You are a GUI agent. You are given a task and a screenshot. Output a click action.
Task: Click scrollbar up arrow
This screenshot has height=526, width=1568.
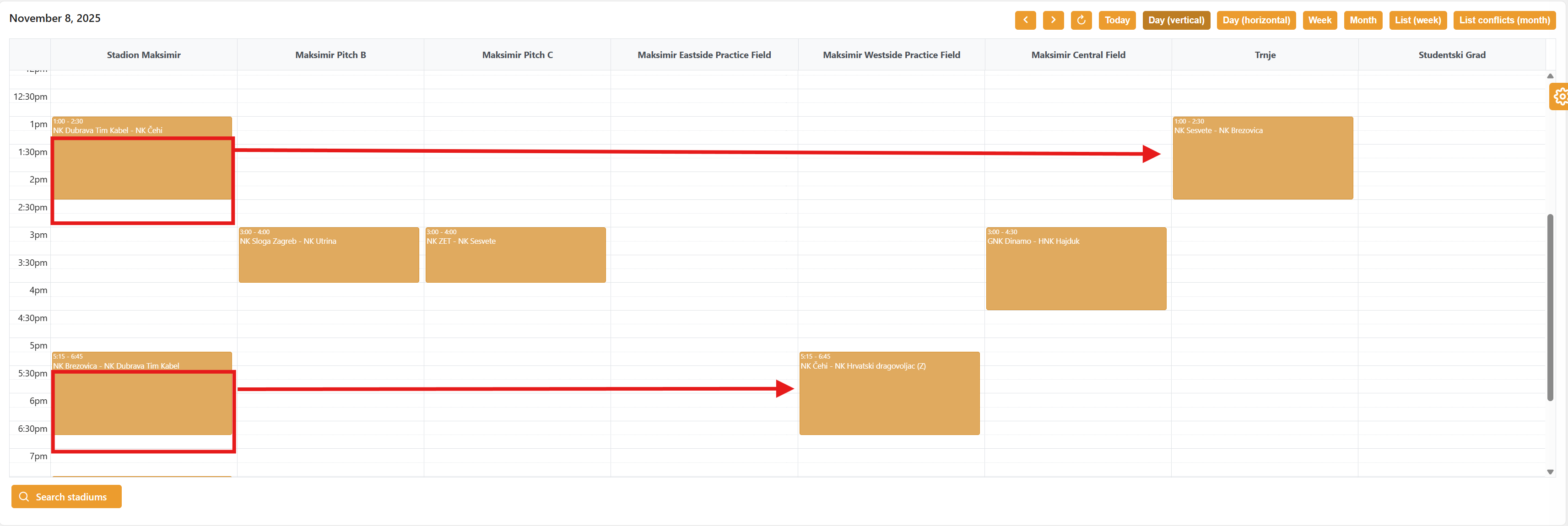tap(1550, 76)
